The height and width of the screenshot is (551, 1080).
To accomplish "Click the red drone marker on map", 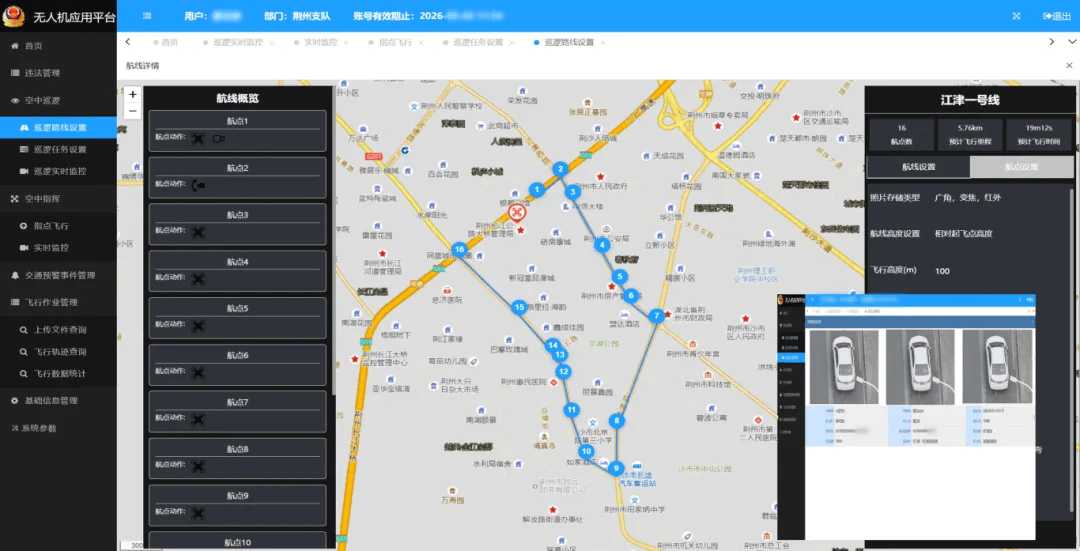I will pos(517,211).
